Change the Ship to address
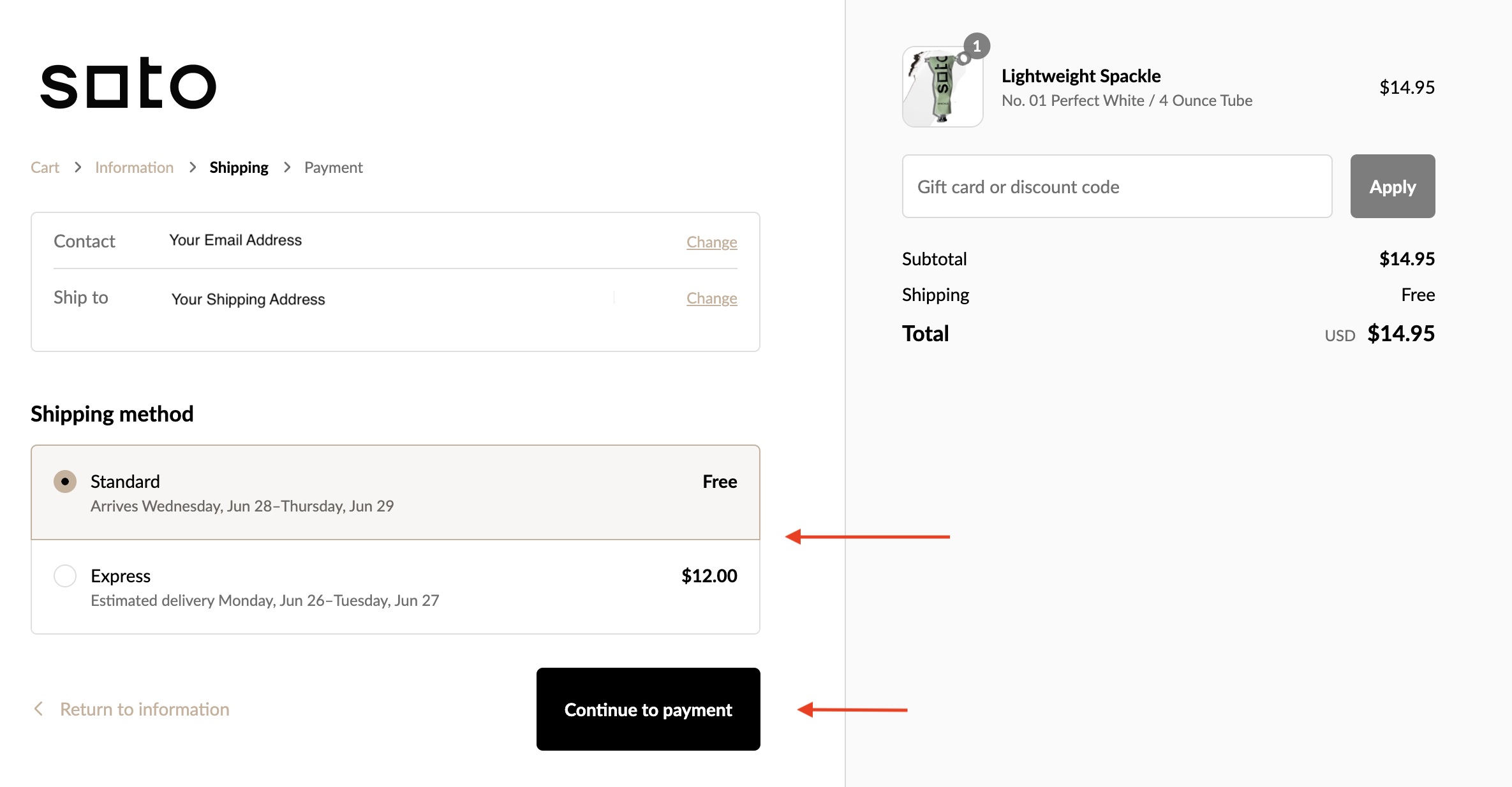The image size is (1512, 787). [711, 298]
